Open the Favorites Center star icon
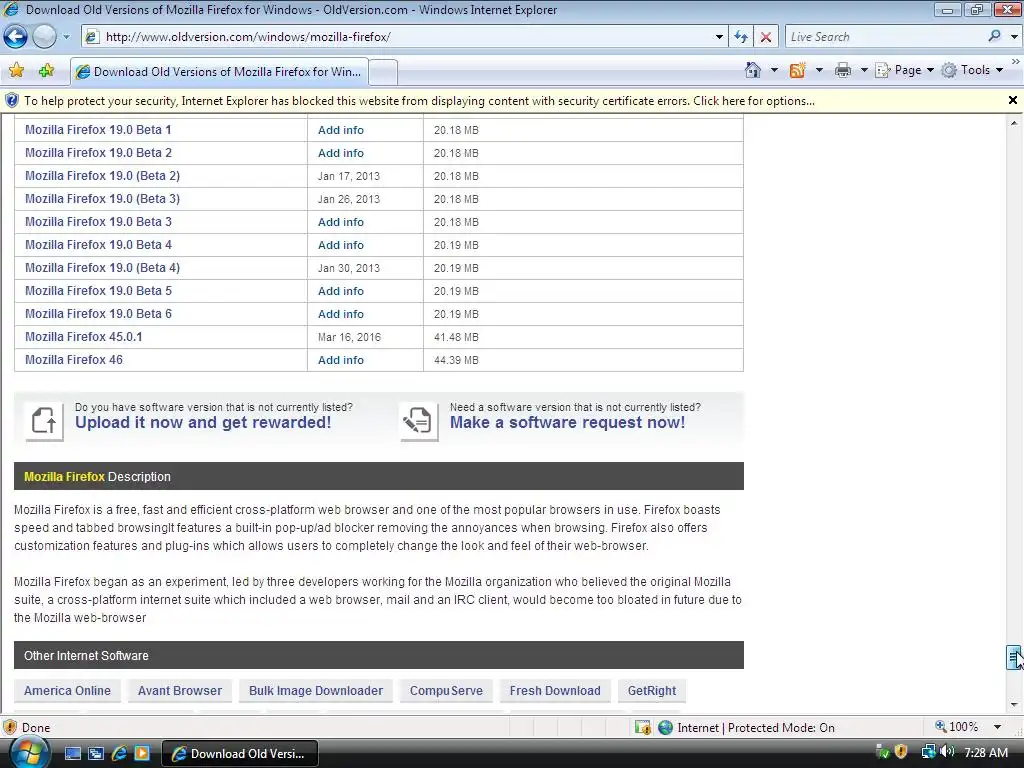 pyautogui.click(x=16, y=70)
